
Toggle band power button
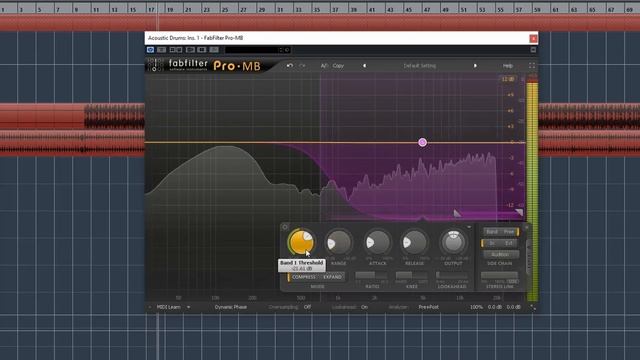285,227
